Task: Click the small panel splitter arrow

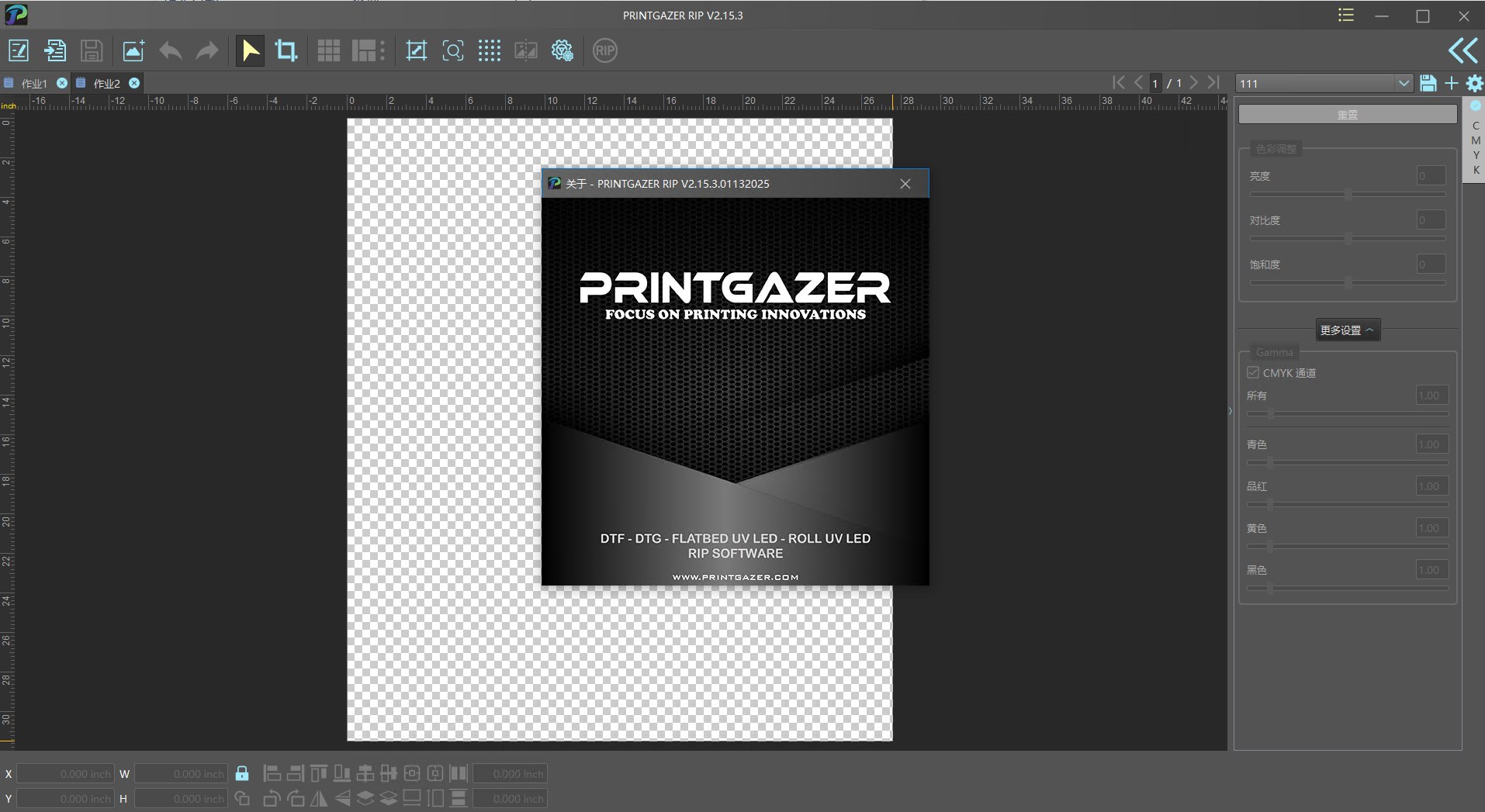Action: point(1230,411)
